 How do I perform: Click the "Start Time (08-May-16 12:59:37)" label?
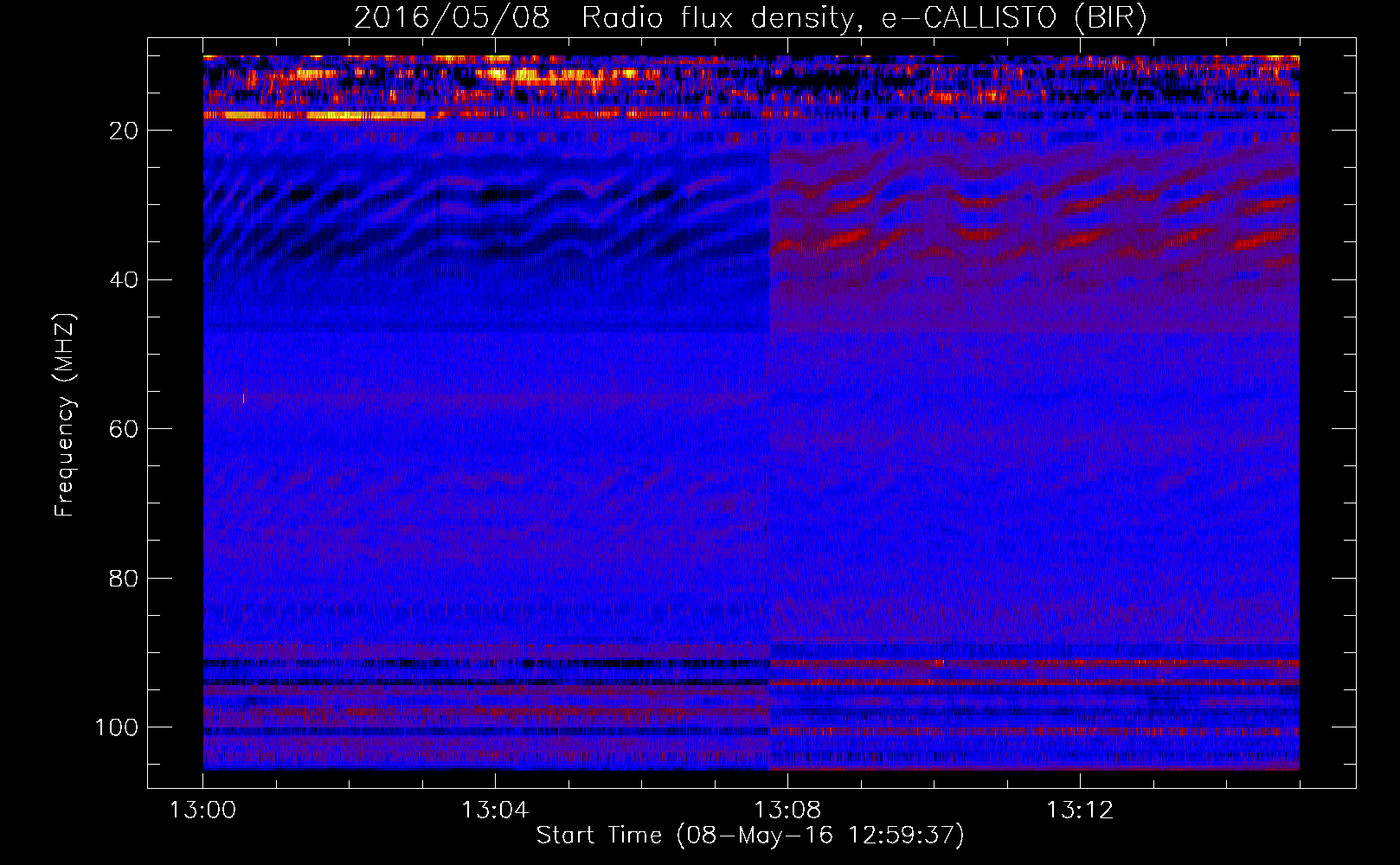pyautogui.click(x=750, y=836)
